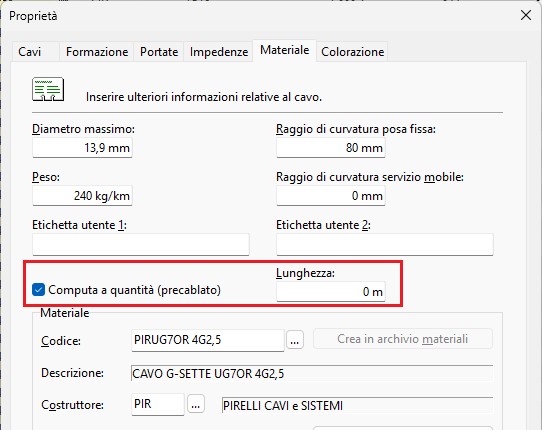
Task: Edit the Diametro massimo field
Action: (82, 148)
